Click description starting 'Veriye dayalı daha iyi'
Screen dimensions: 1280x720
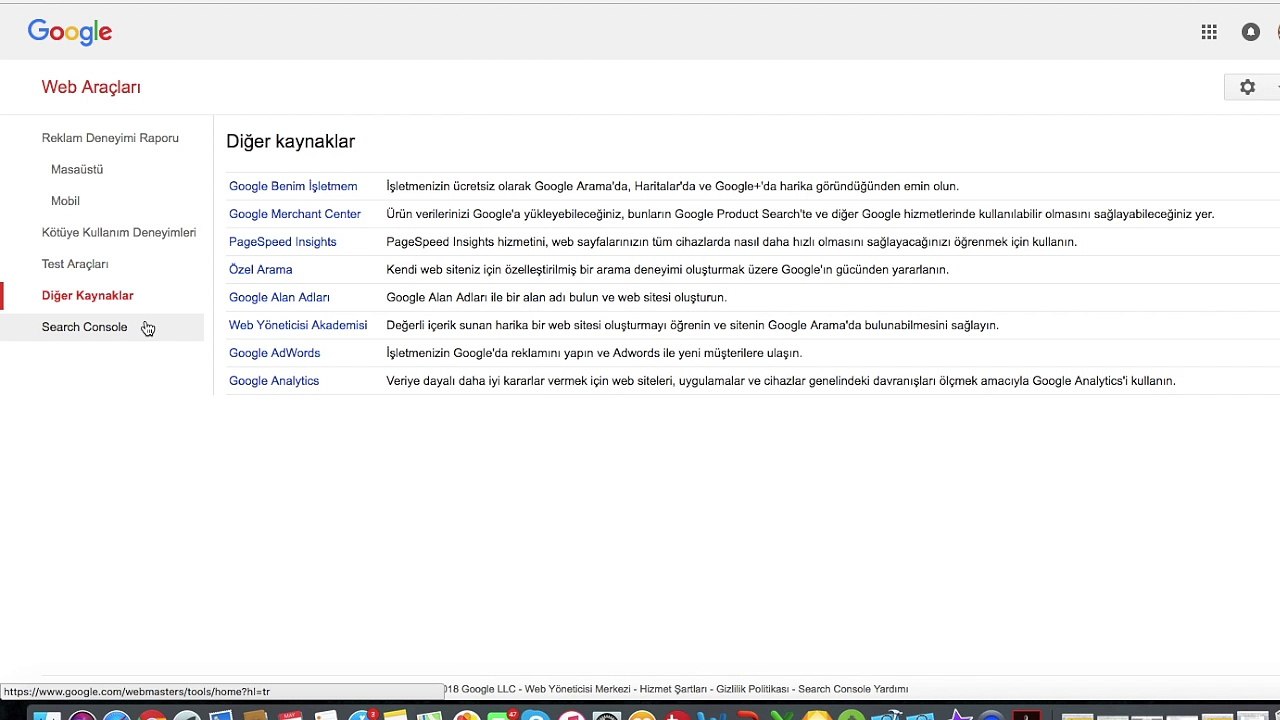pyautogui.click(x=780, y=381)
